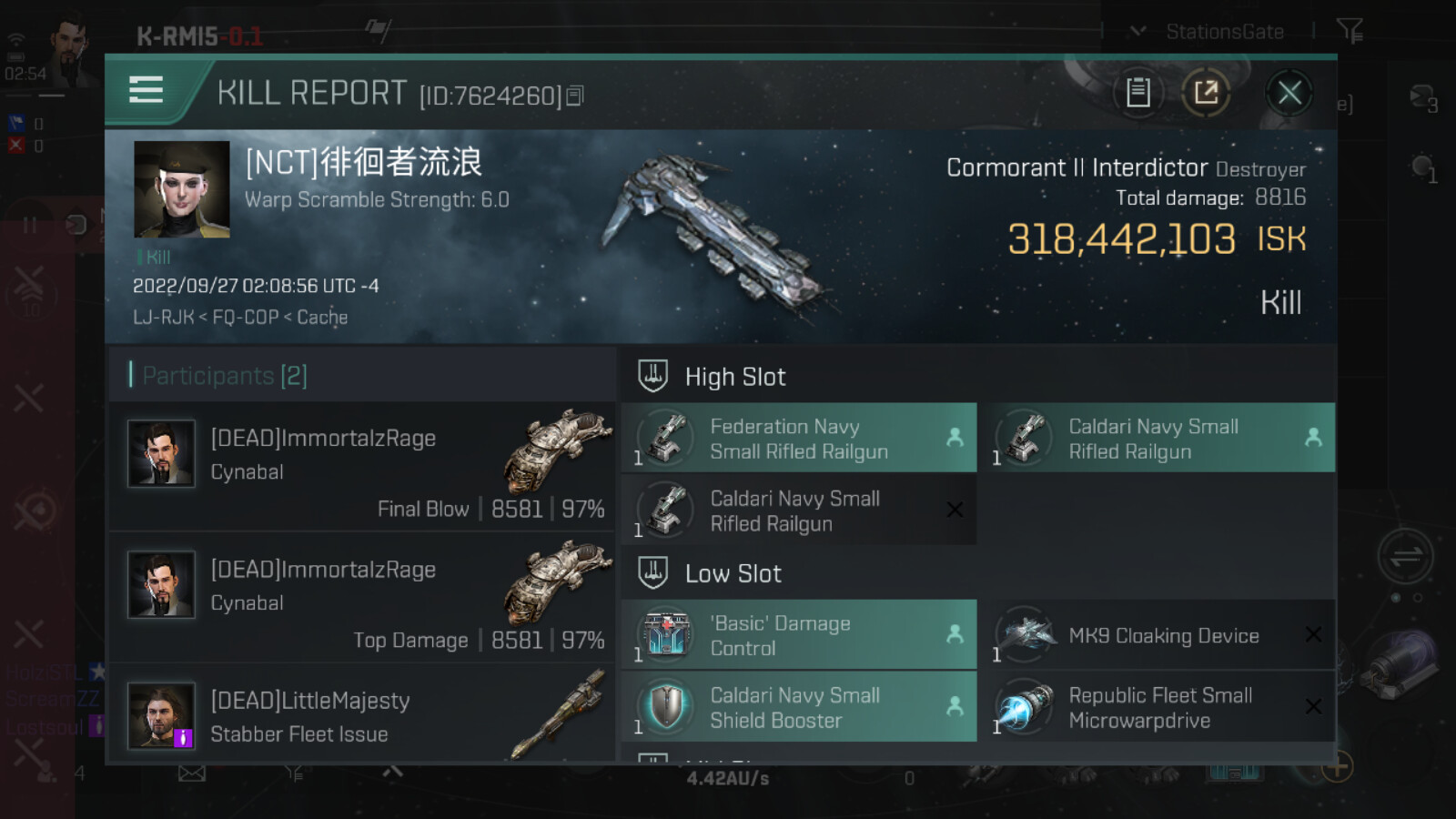Open the filter icon near StationsGate
The height and width of the screenshot is (819, 1456).
[x=1349, y=31]
